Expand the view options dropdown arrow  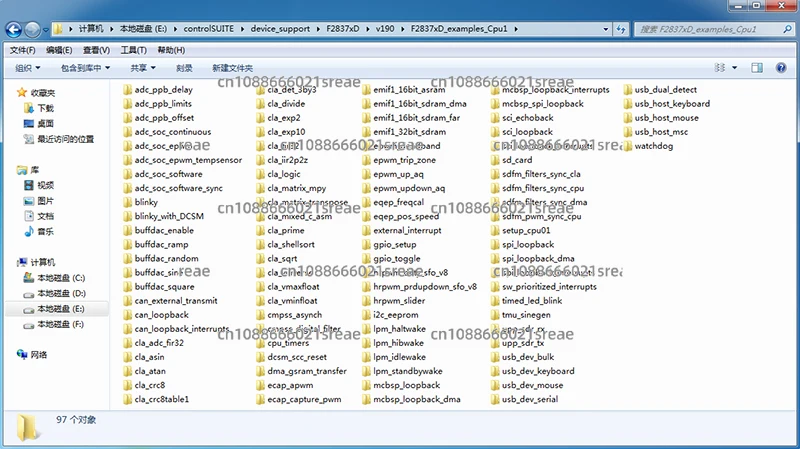point(735,68)
